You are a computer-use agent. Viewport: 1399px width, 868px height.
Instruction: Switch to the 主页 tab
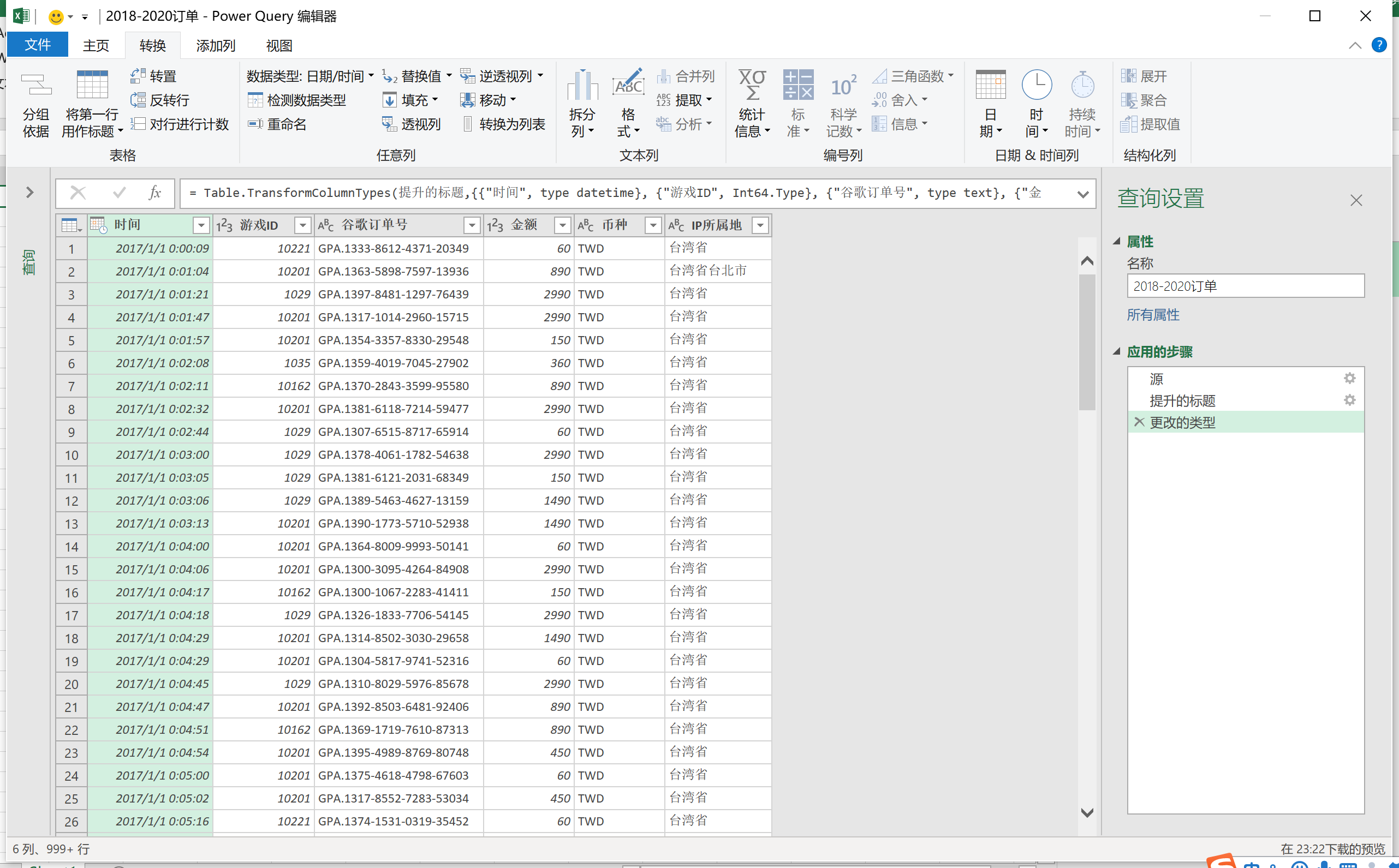96,45
